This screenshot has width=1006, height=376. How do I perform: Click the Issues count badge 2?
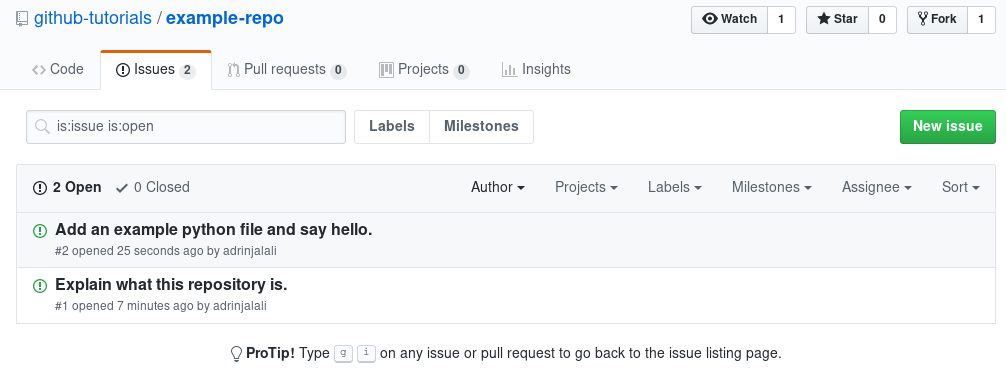[x=187, y=71]
